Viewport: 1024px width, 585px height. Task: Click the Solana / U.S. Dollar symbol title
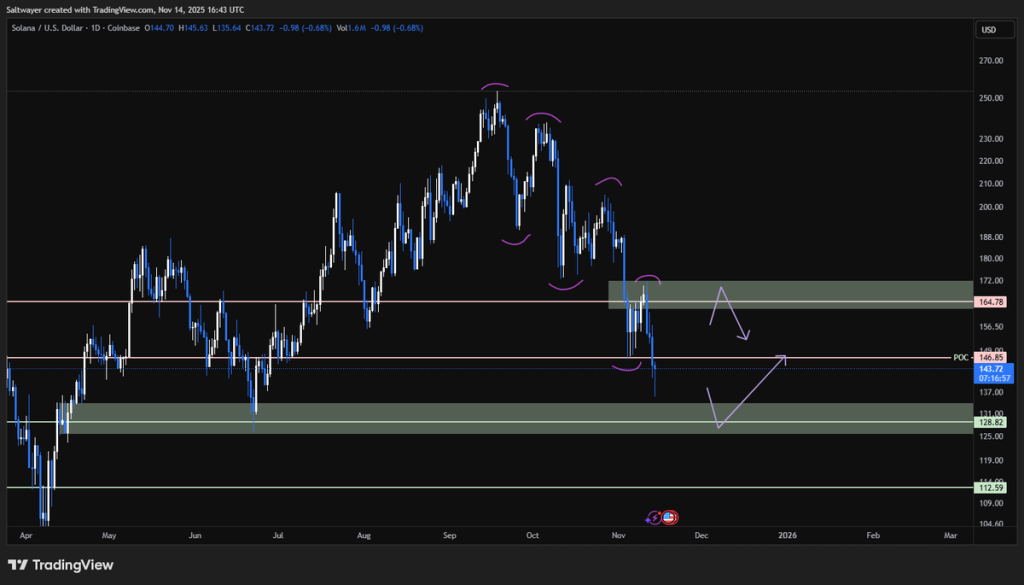click(47, 28)
